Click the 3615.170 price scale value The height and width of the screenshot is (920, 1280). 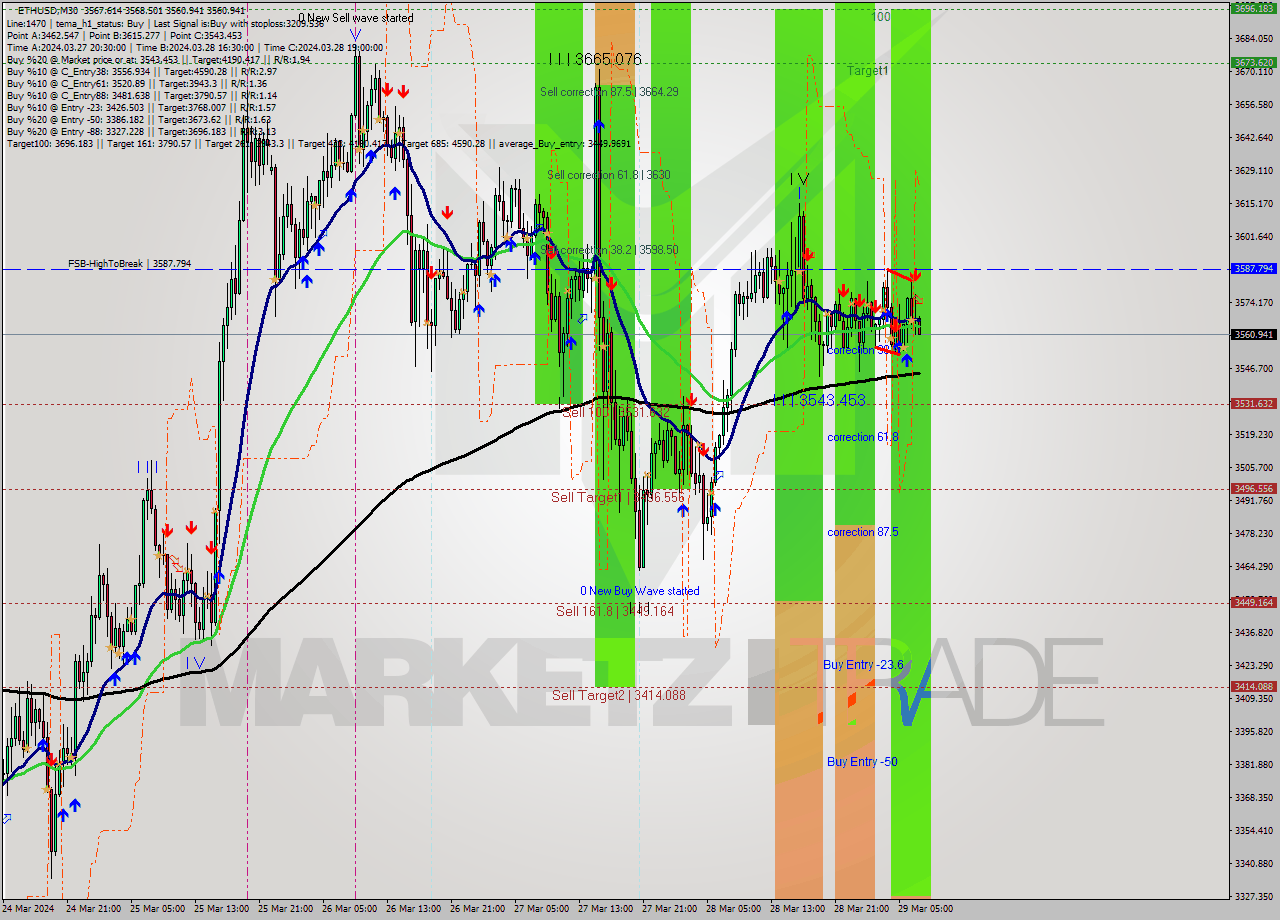click(x=1253, y=203)
